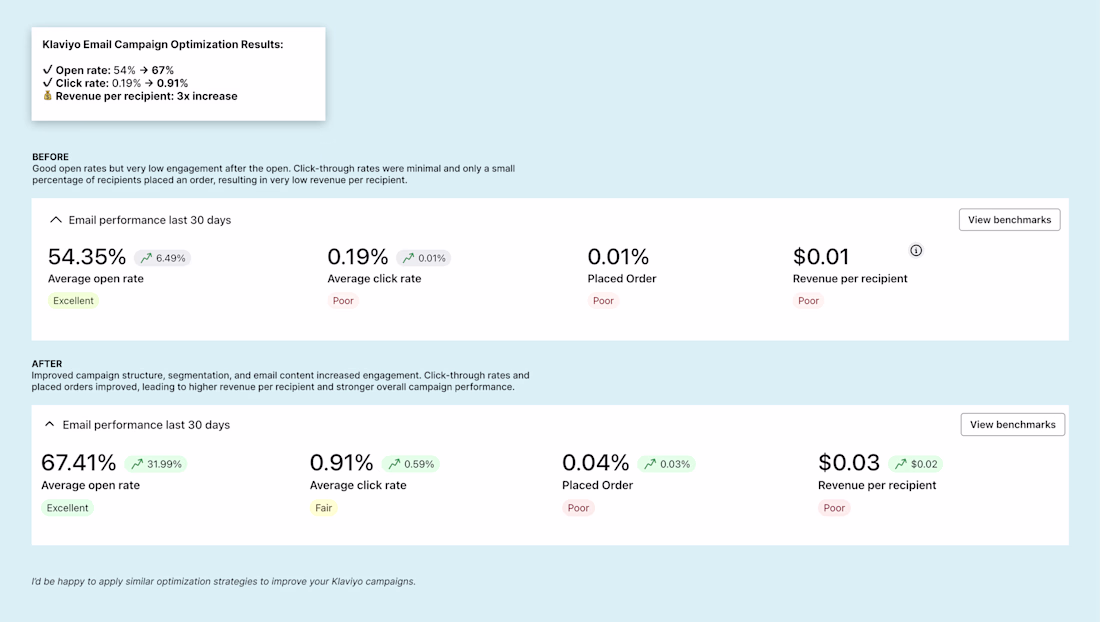Click the Fair tag under 0.91% click rate

(323, 508)
